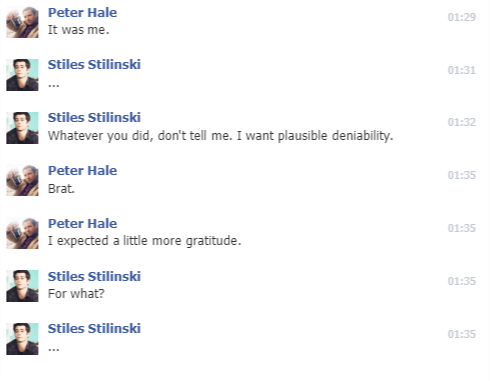The width and height of the screenshot is (490, 381).
Task: Open Peter Hale name link at 01:29
Action: tap(82, 13)
